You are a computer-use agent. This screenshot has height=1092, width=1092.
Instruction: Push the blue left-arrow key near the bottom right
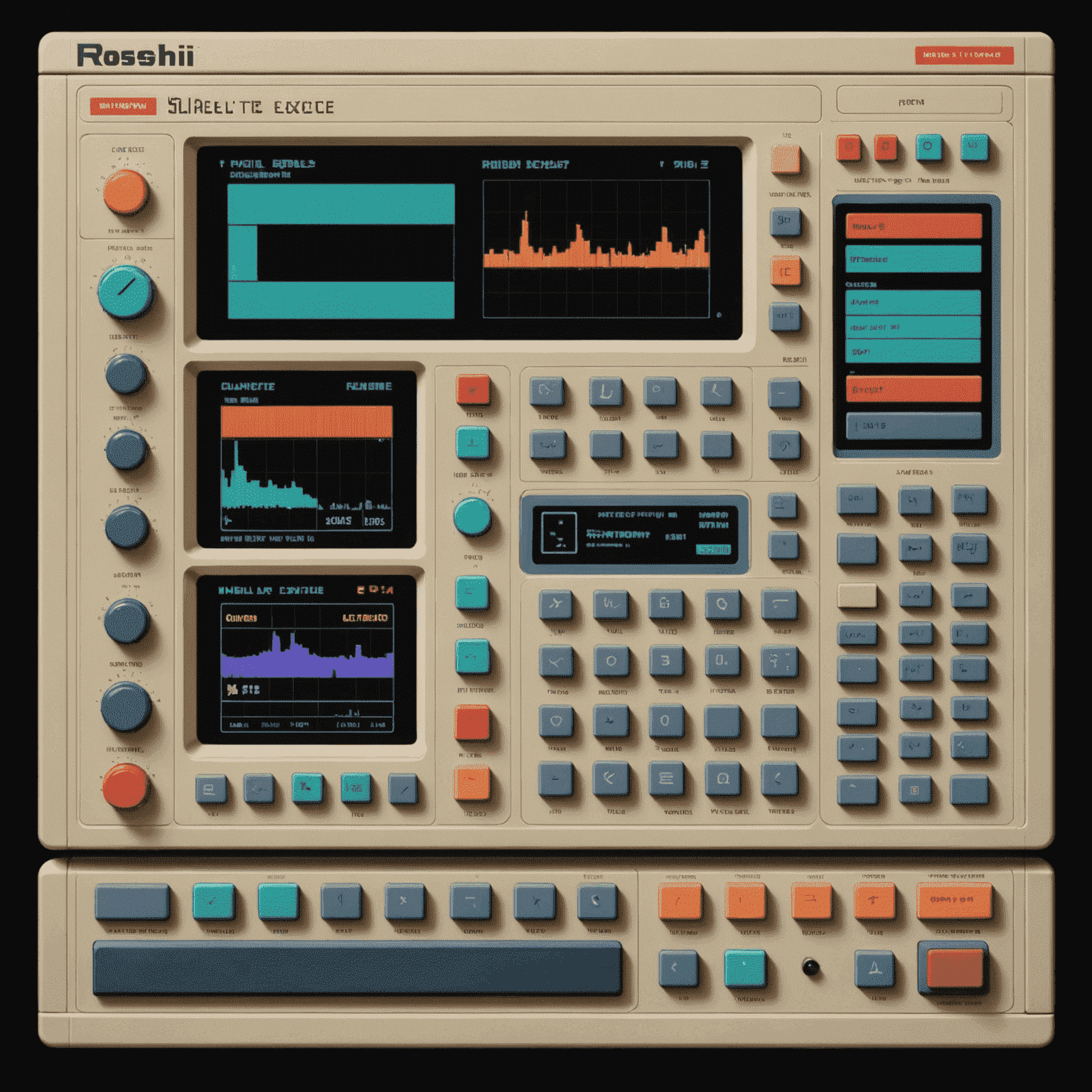click(x=678, y=968)
